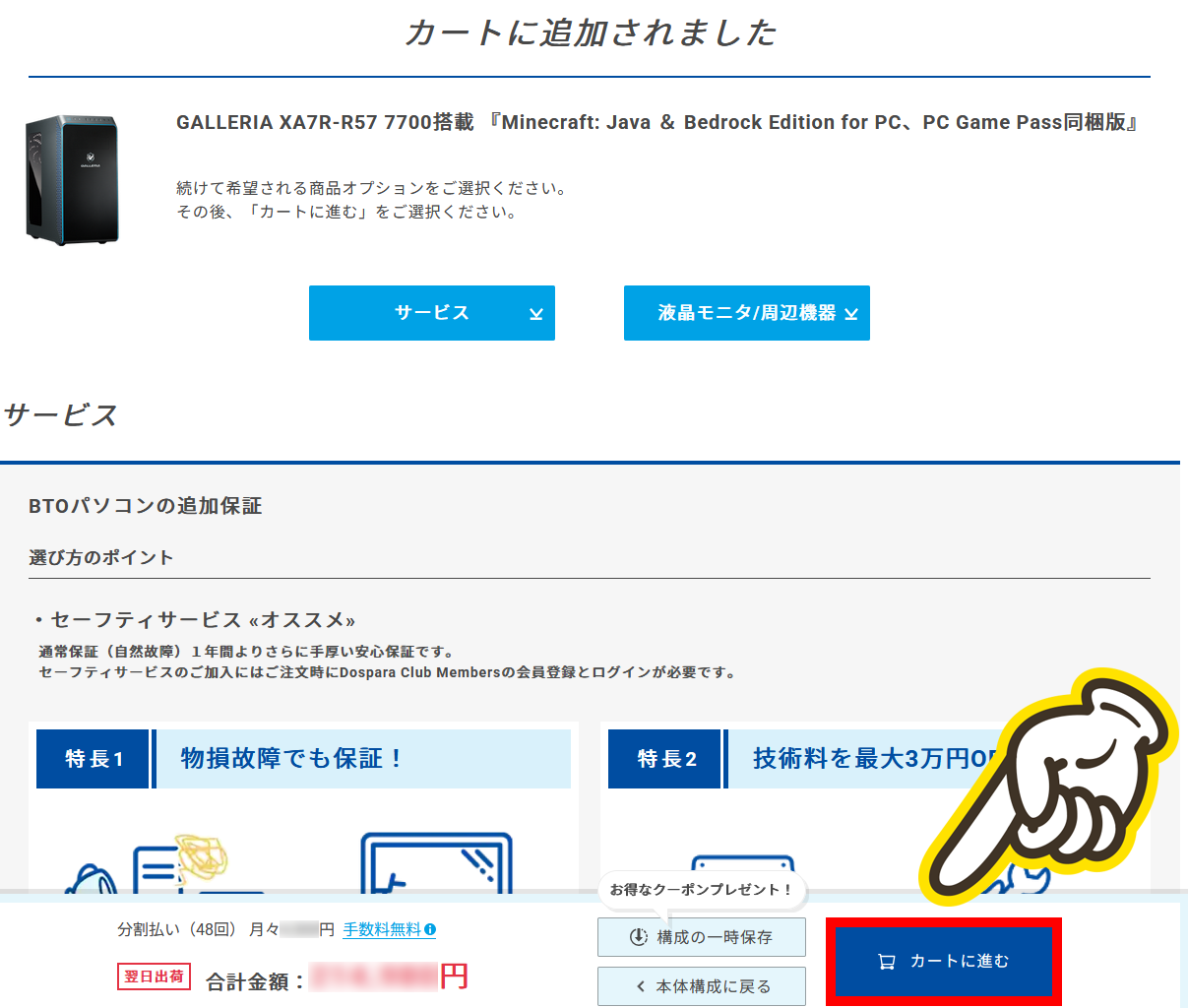
Task: Click the 特長1 物損故障でも保証！ banner
Action: pyautogui.click(x=303, y=758)
